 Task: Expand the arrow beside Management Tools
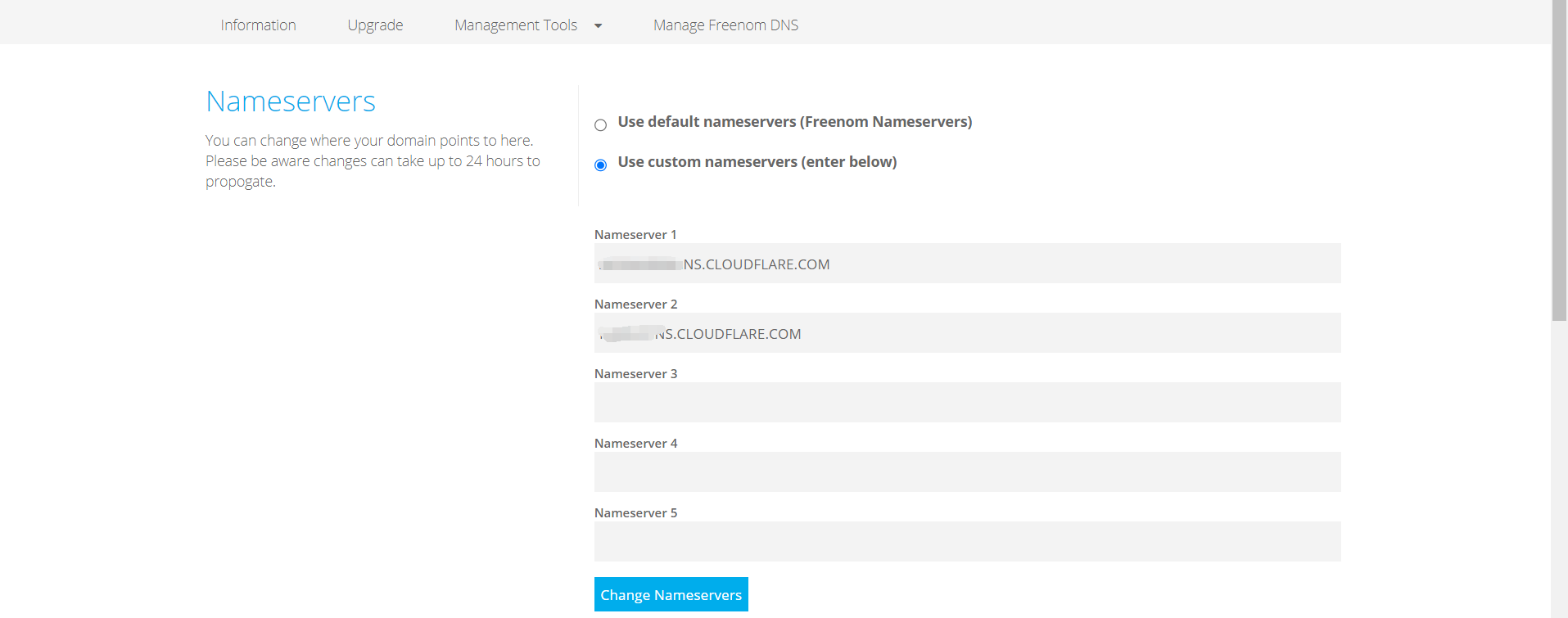(x=599, y=26)
